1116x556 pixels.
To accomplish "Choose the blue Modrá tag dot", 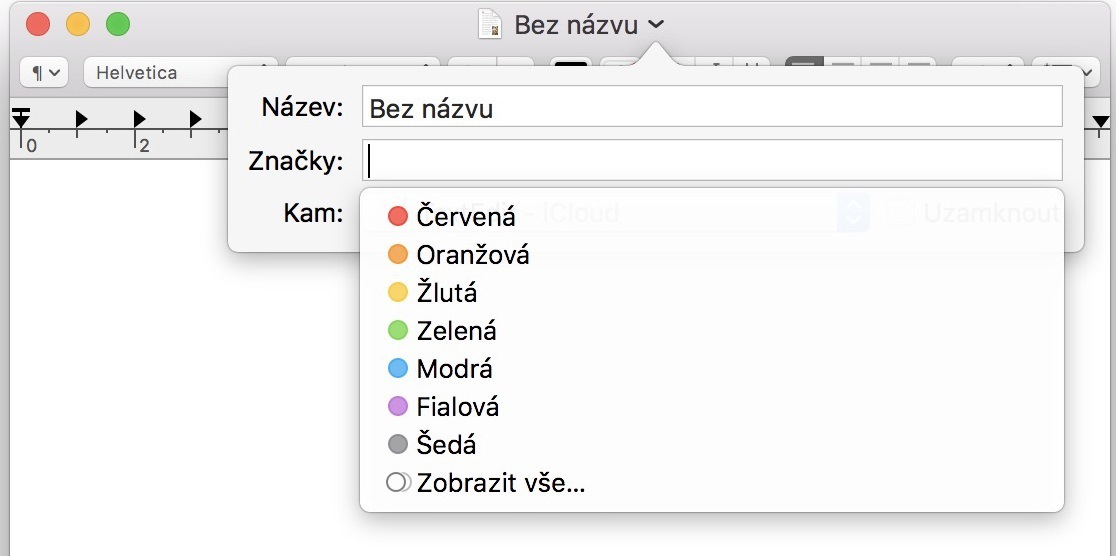I will [398, 368].
